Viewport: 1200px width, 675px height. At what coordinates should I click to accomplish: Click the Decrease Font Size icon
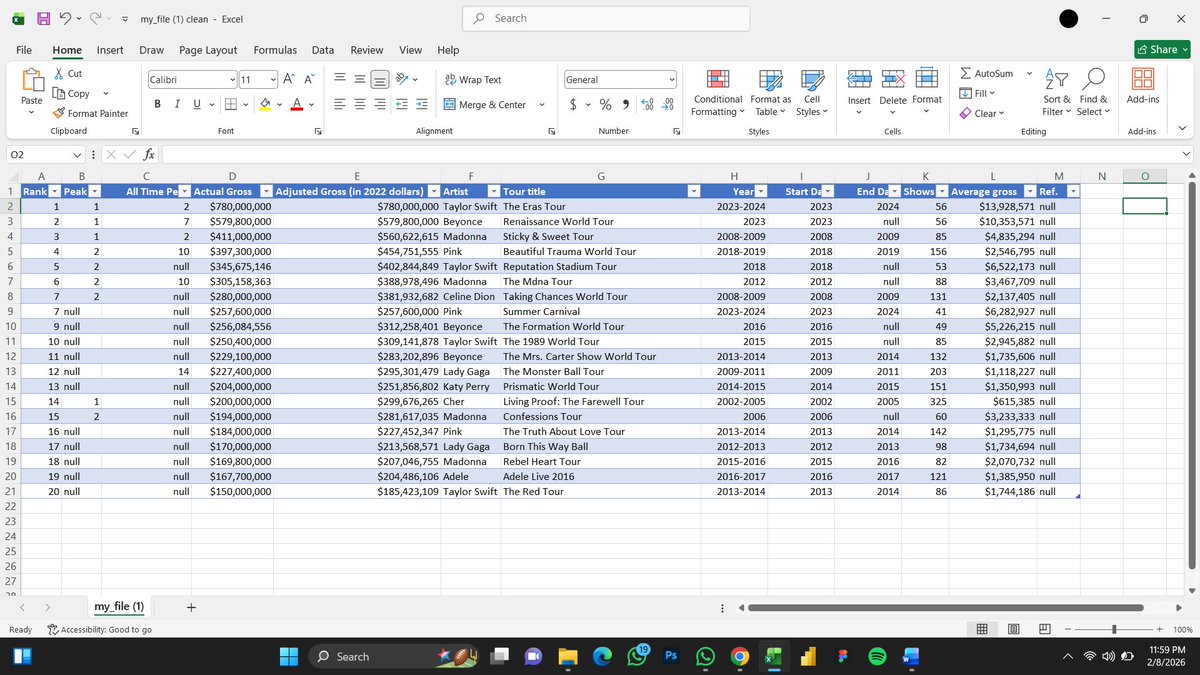coord(309,79)
